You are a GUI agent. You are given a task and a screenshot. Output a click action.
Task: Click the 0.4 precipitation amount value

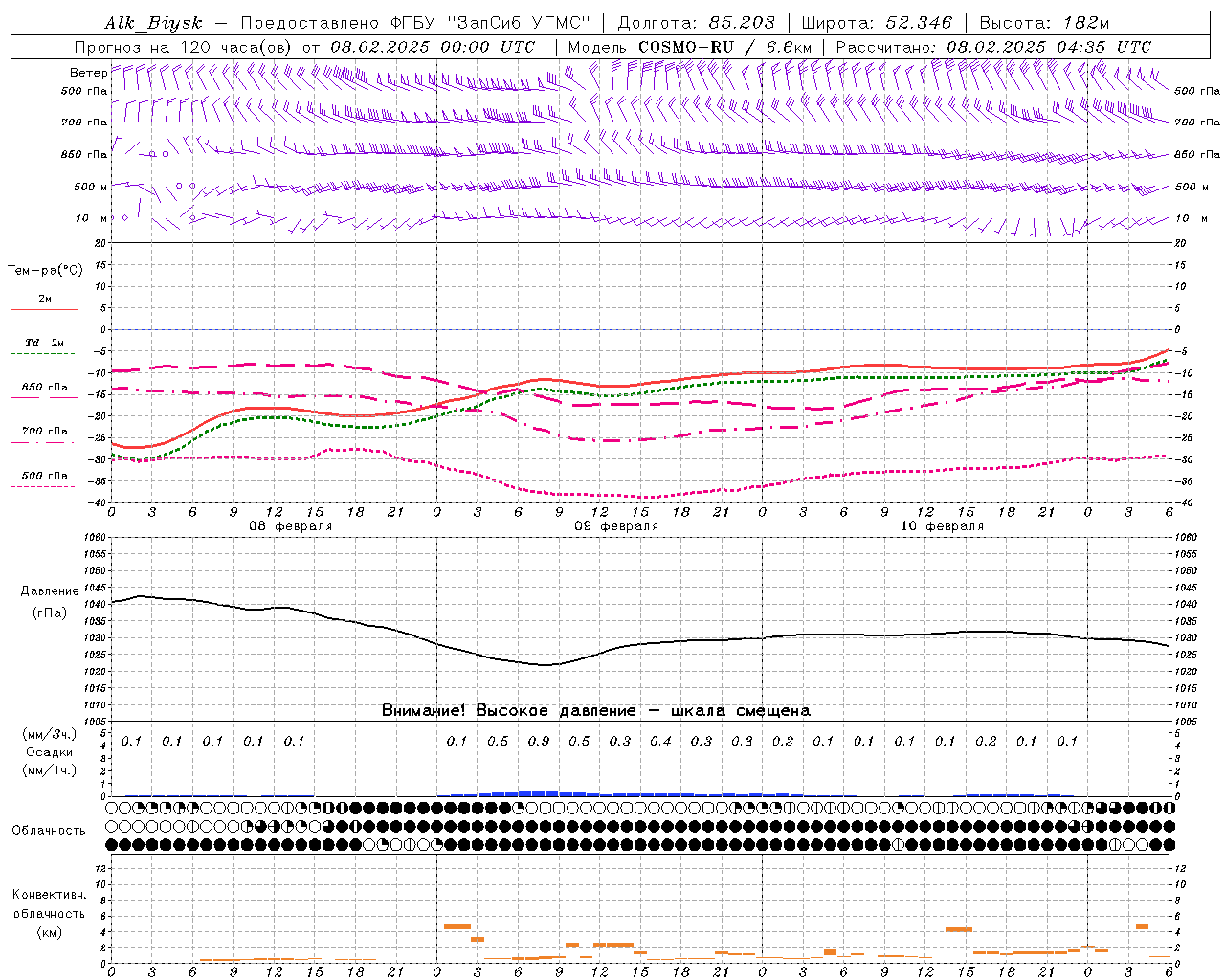661,741
